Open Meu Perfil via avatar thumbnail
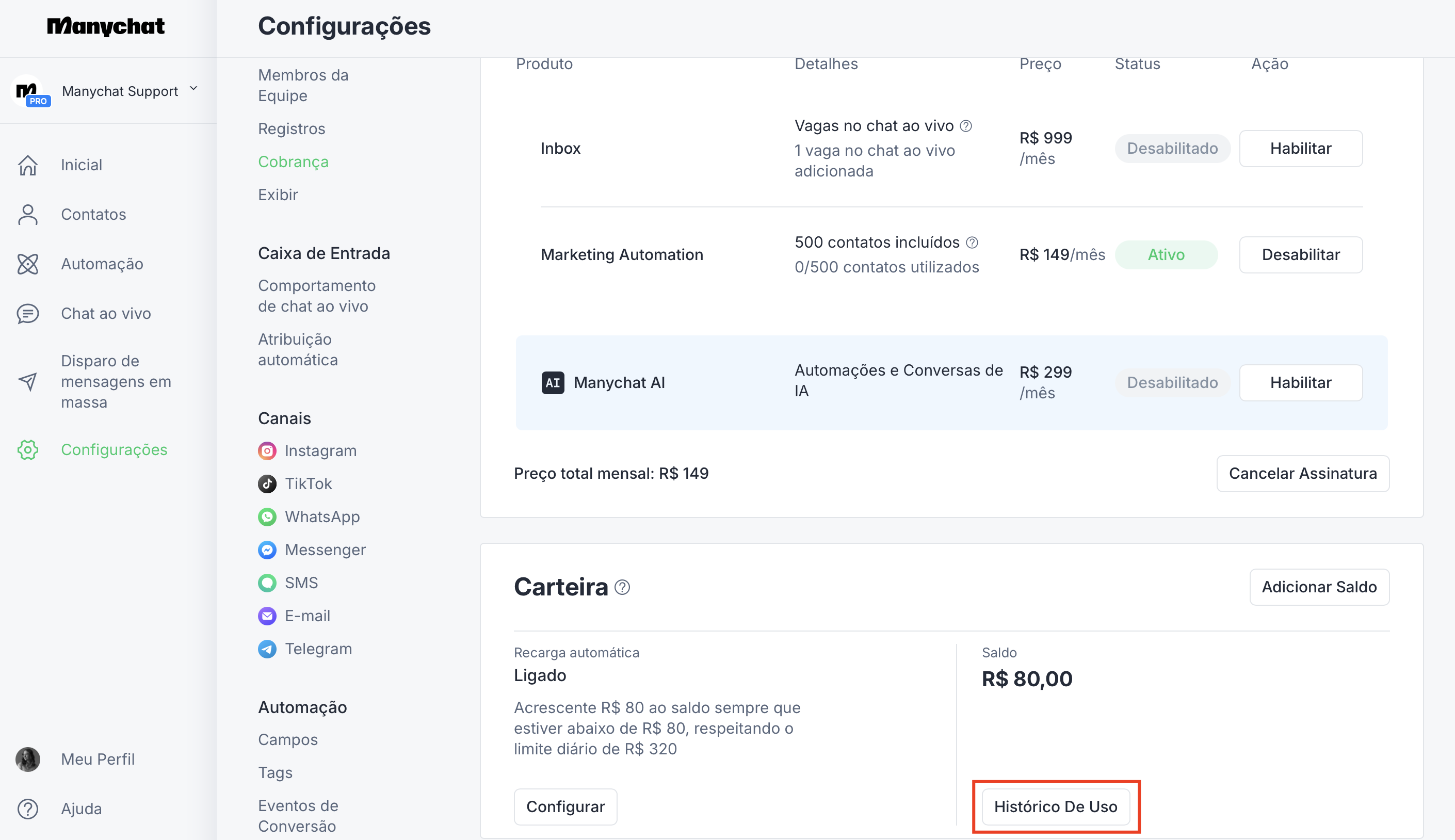This screenshot has height=840, width=1455. [28, 759]
